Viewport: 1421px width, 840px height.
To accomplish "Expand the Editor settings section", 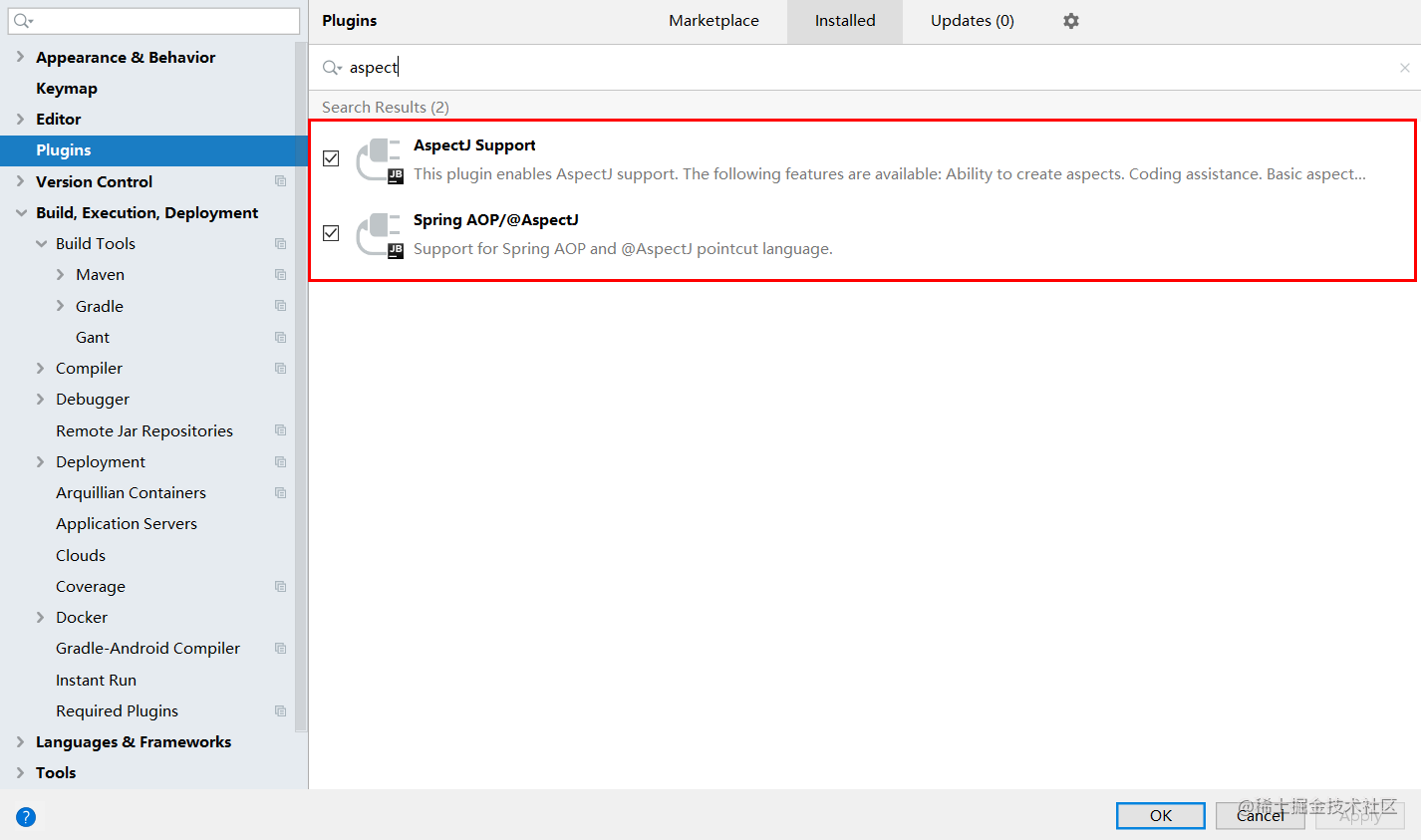I will 20,119.
